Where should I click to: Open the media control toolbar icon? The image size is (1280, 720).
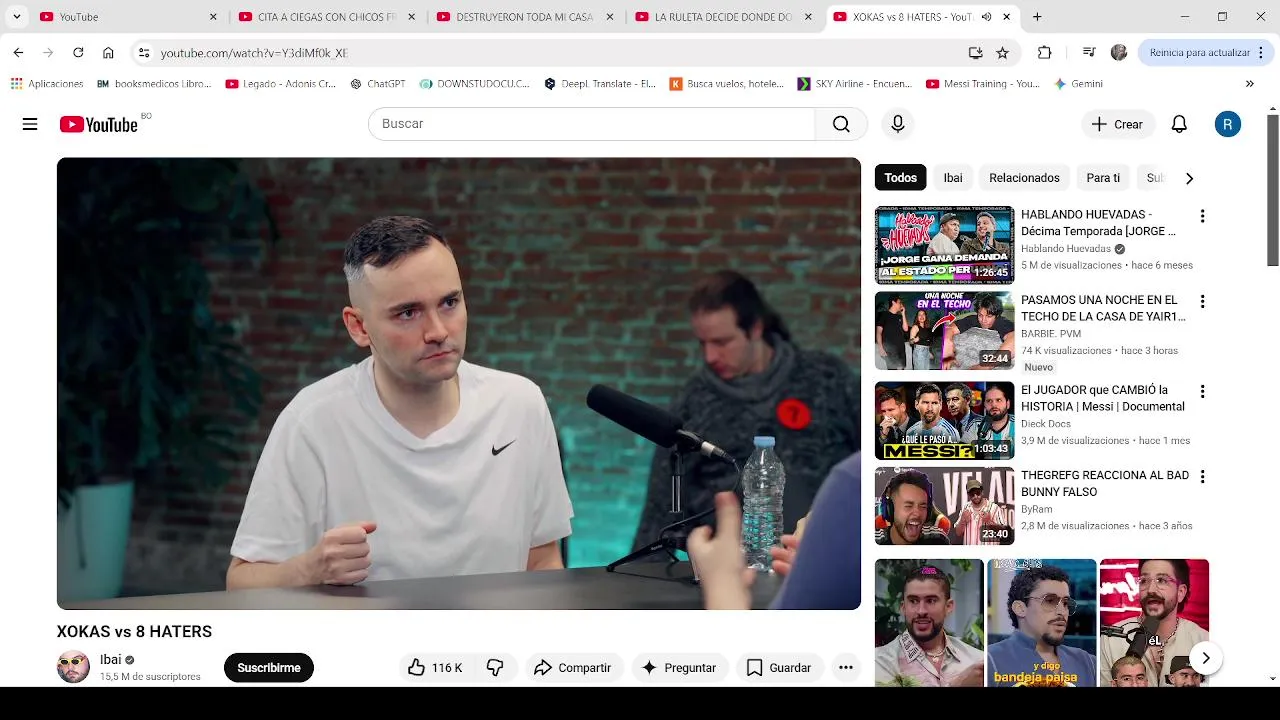[x=1088, y=53]
